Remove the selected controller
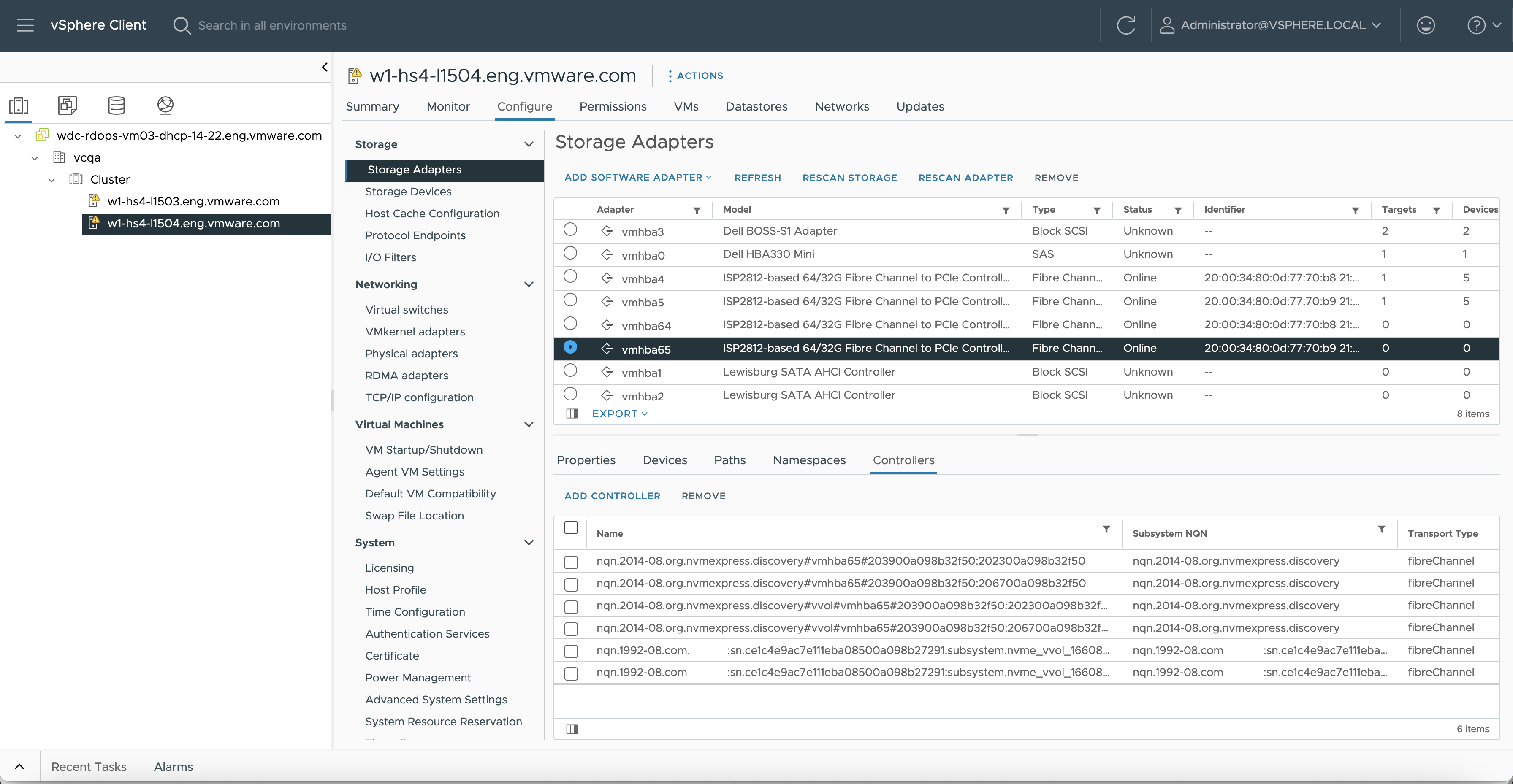 (703, 496)
